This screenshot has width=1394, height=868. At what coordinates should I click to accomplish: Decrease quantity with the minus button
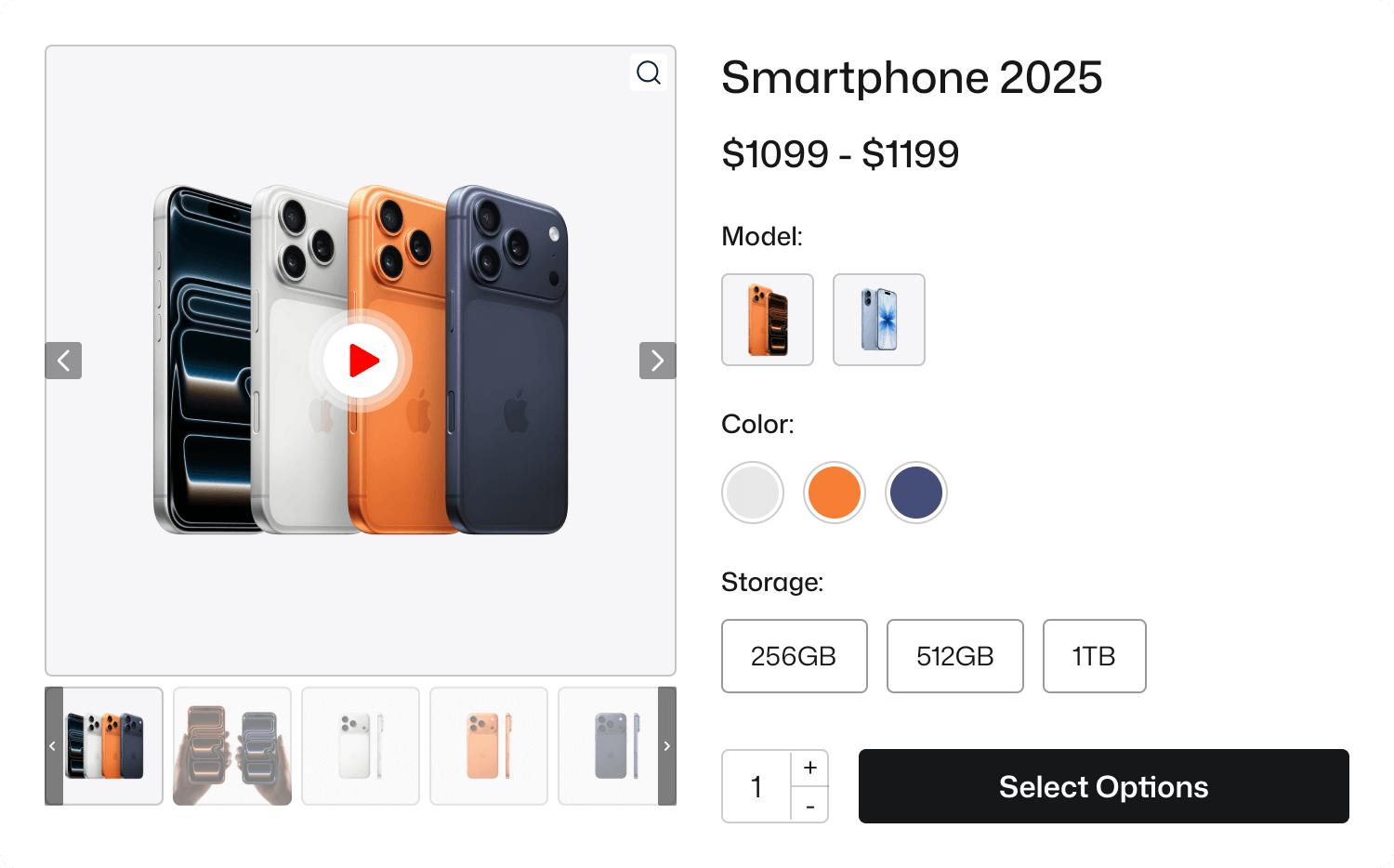click(809, 806)
